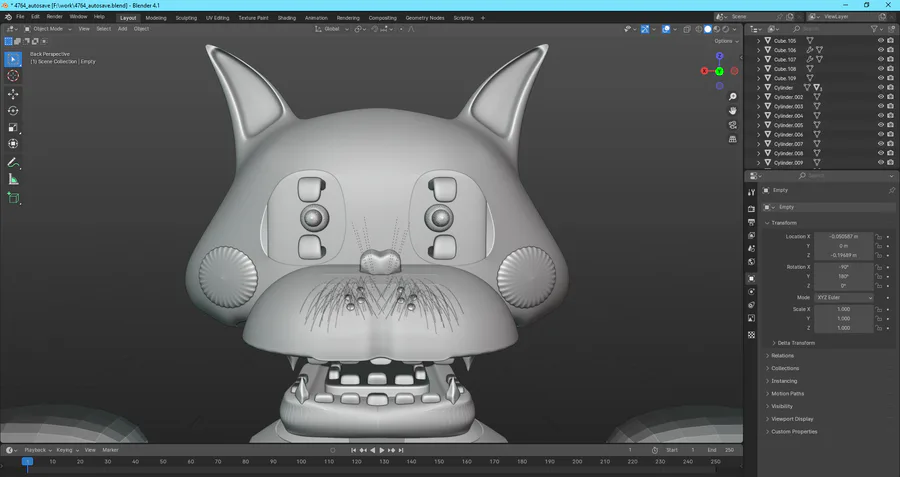The image size is (900, 477).
Task: Hide Cylinder.009 in outliner
Action: coord(880,163)
